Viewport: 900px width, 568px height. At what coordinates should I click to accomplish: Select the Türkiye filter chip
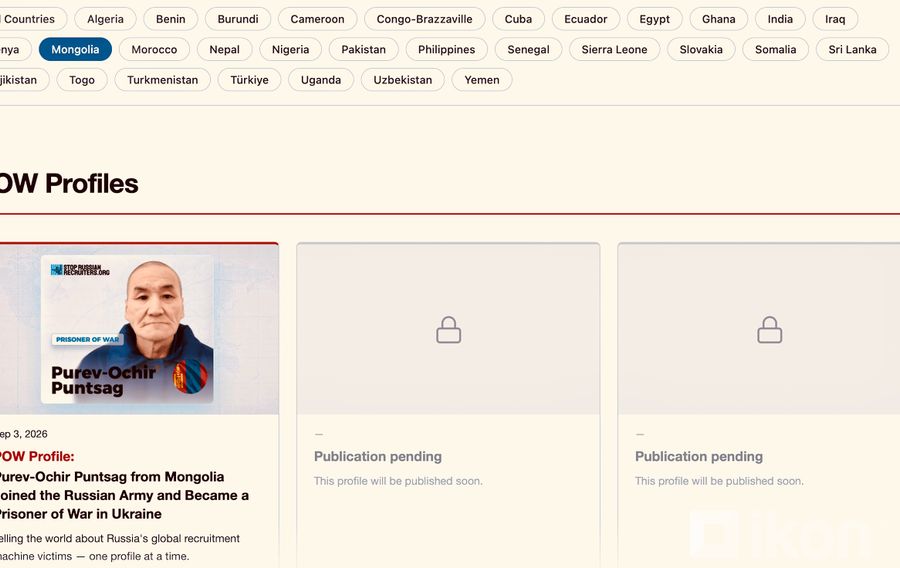(249, 80)
